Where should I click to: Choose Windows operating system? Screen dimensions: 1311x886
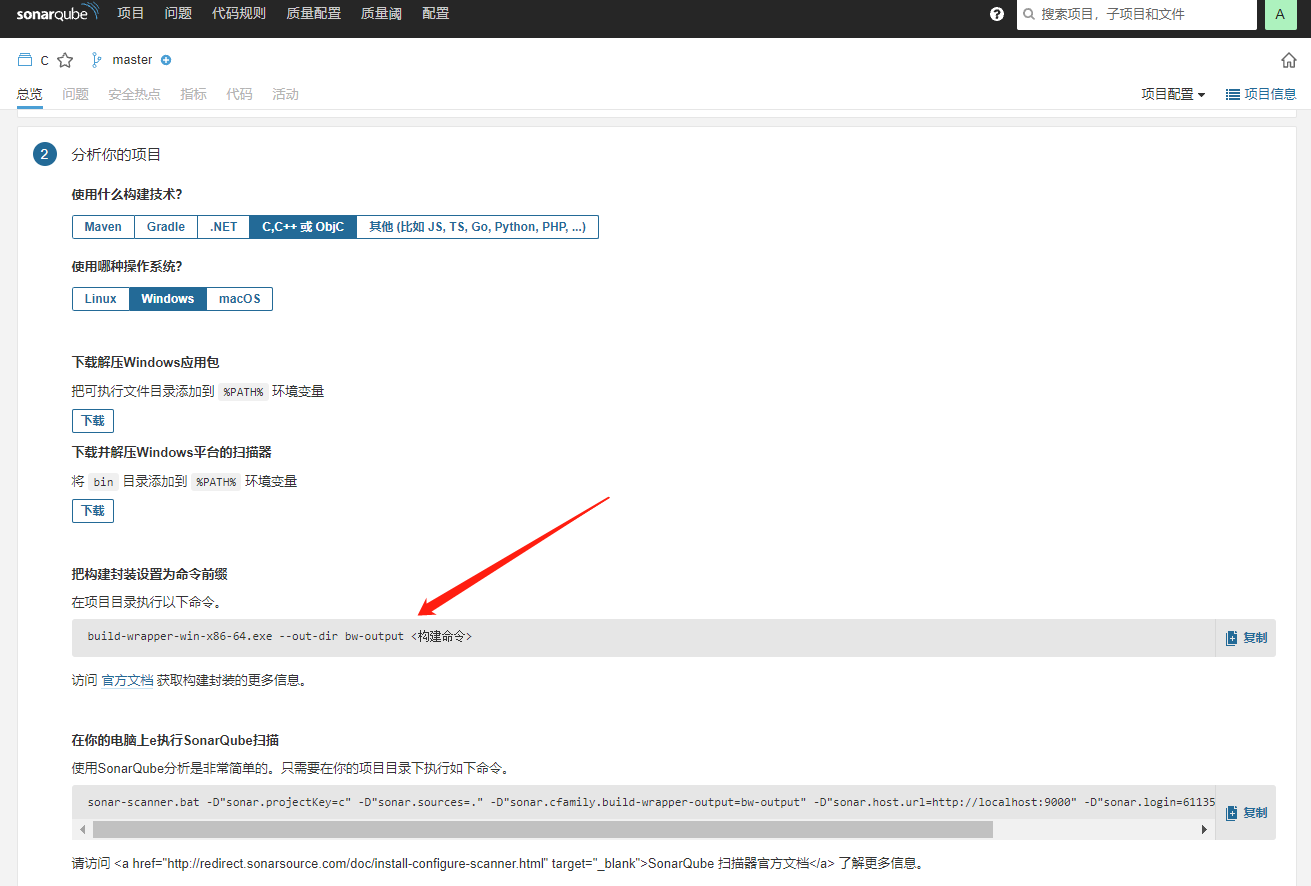click(x=168, y=299)
